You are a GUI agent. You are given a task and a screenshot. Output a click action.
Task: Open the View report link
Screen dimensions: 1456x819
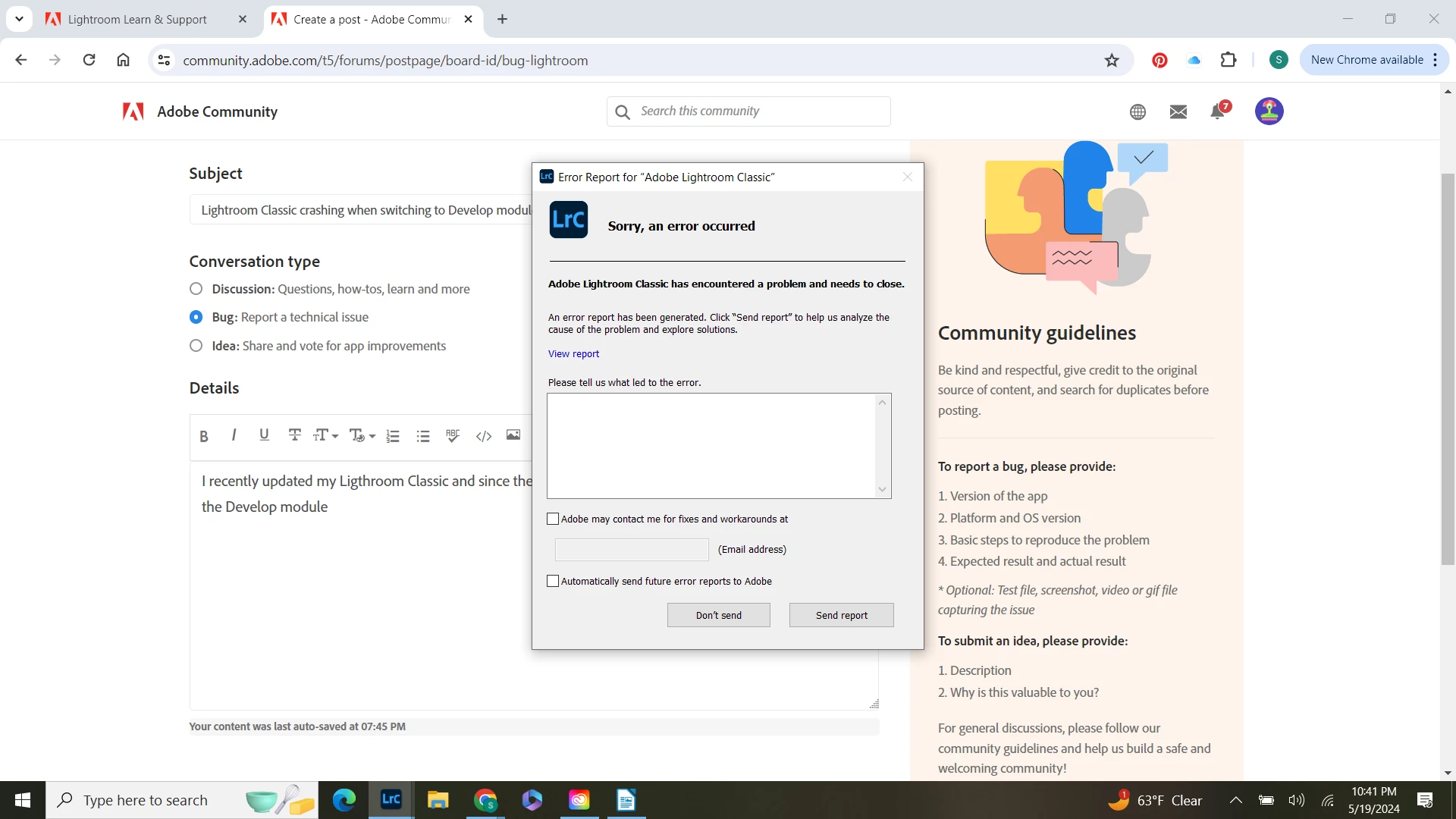[573, 354]
